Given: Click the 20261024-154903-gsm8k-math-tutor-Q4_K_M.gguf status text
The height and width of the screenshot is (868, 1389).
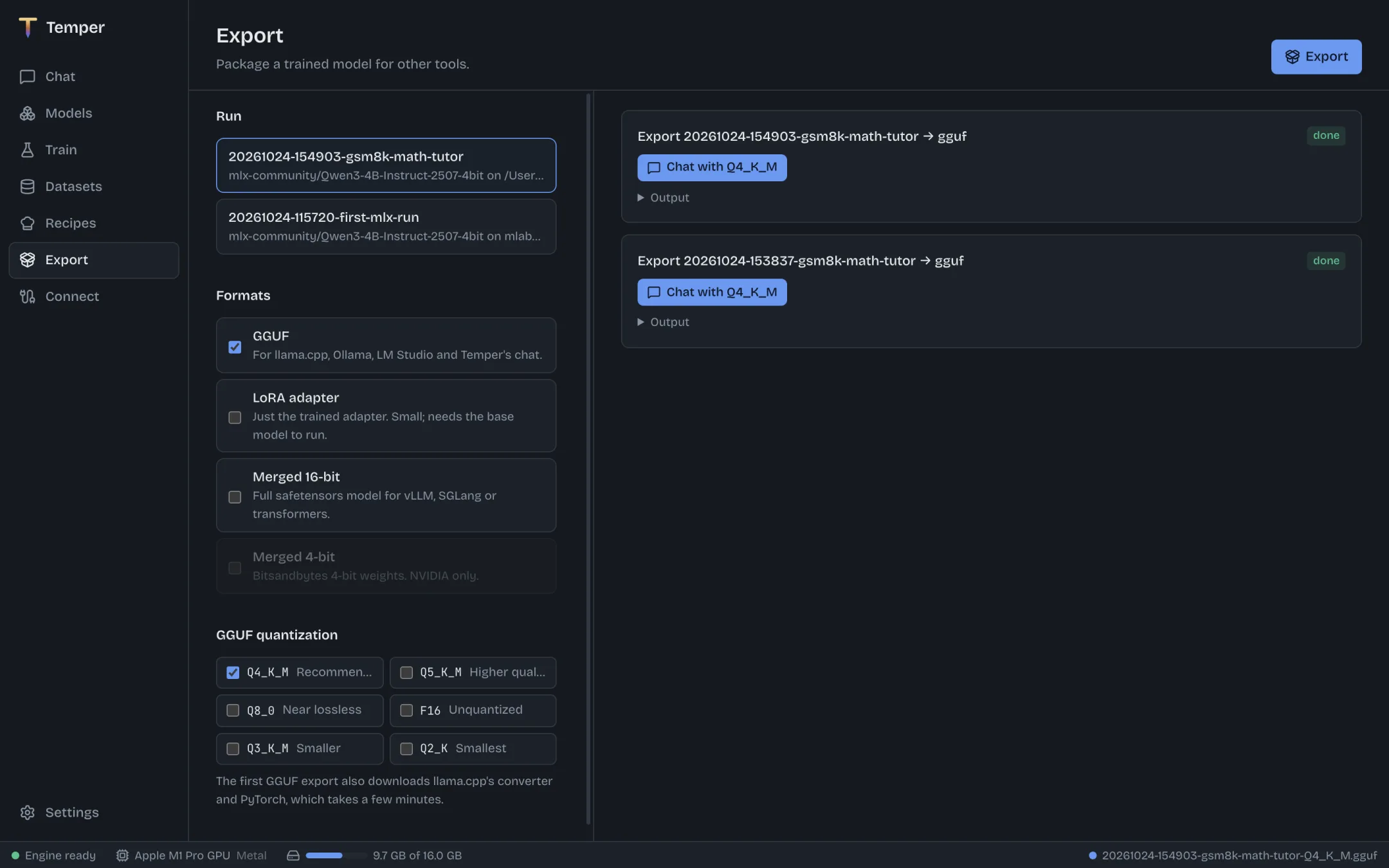Looking at the screenshot, I should [1239, 856].
